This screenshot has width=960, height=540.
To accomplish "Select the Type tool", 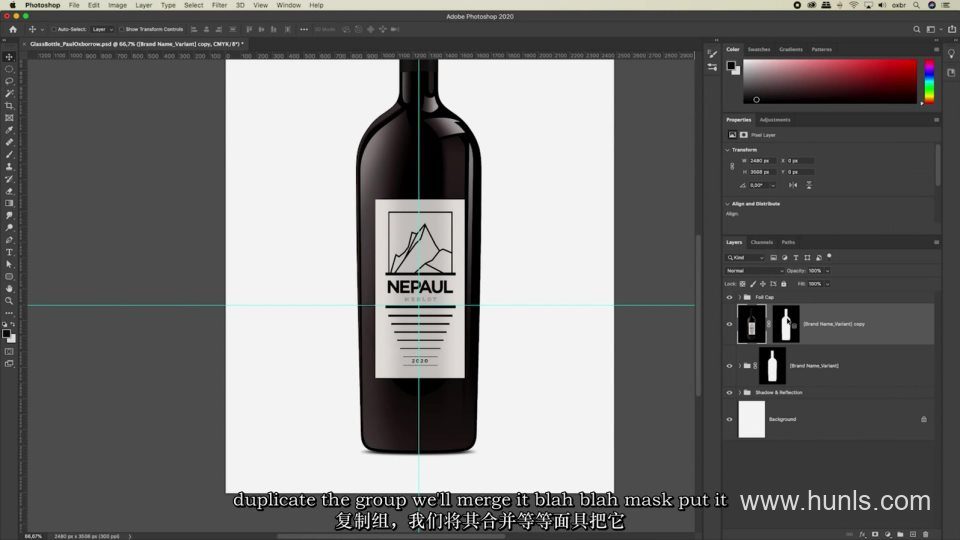I will (x=9, y=252).
